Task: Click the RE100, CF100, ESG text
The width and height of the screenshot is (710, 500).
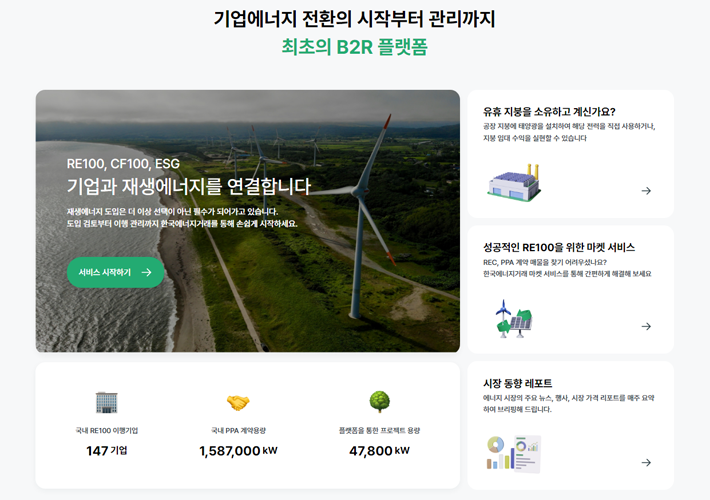Action: [123, 163]
